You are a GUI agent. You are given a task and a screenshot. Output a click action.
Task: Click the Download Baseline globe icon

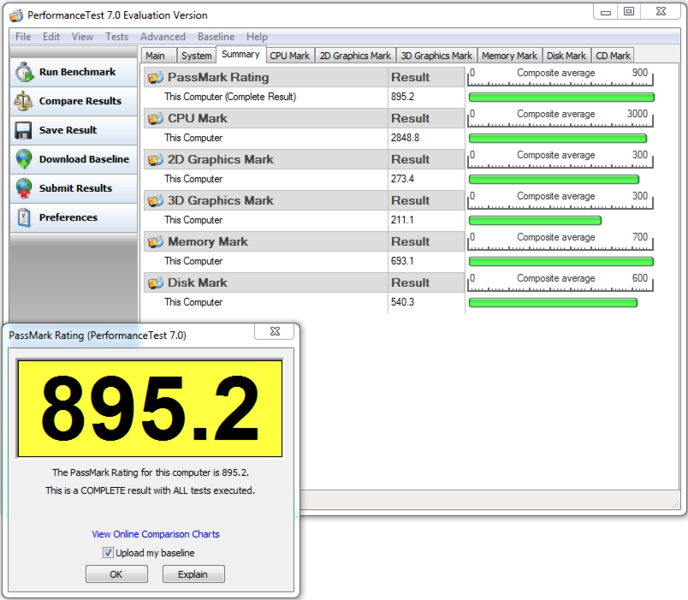[24, 159]
